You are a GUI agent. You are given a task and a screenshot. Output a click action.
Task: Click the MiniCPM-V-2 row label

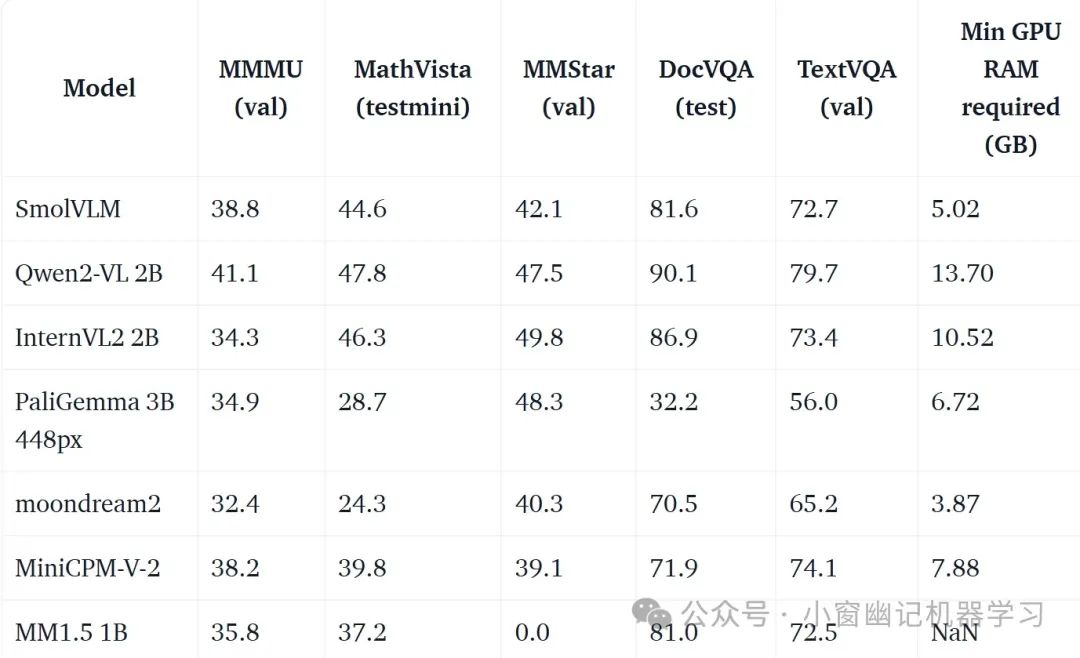[87, 568]
